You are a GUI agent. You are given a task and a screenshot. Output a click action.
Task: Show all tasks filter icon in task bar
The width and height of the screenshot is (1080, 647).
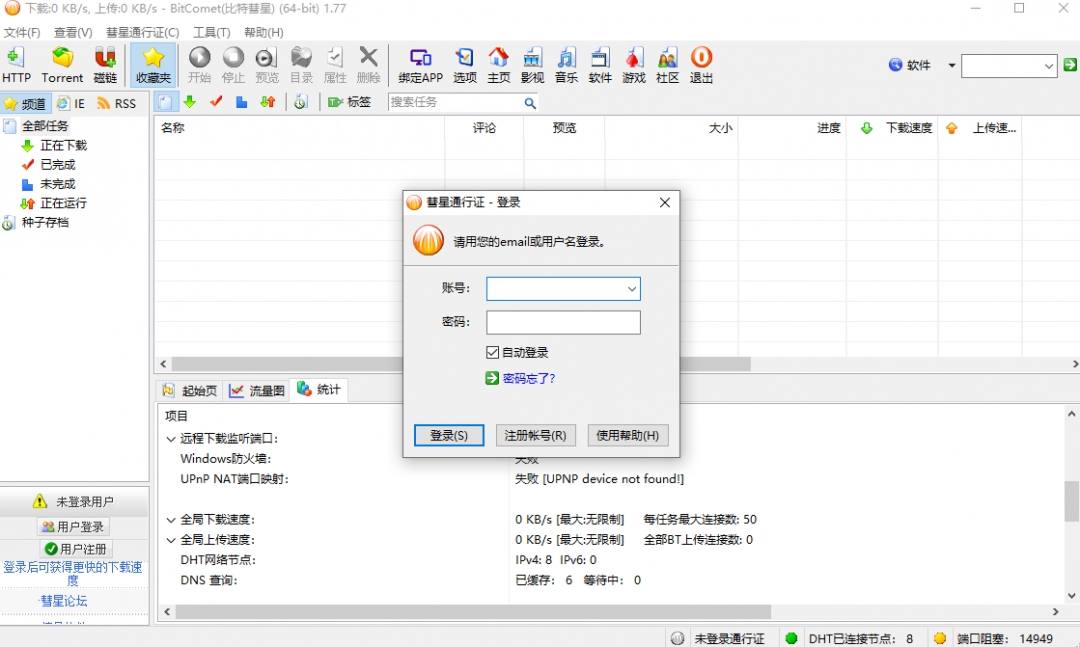click(x=165, y=103)
